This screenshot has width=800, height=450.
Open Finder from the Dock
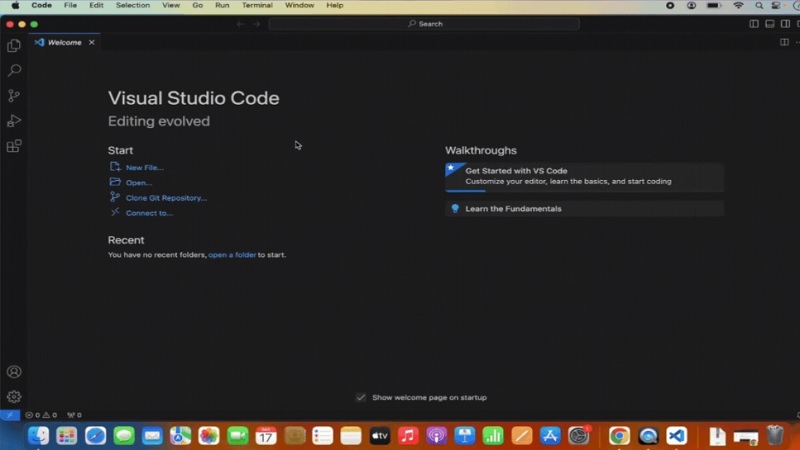[38, 436]
